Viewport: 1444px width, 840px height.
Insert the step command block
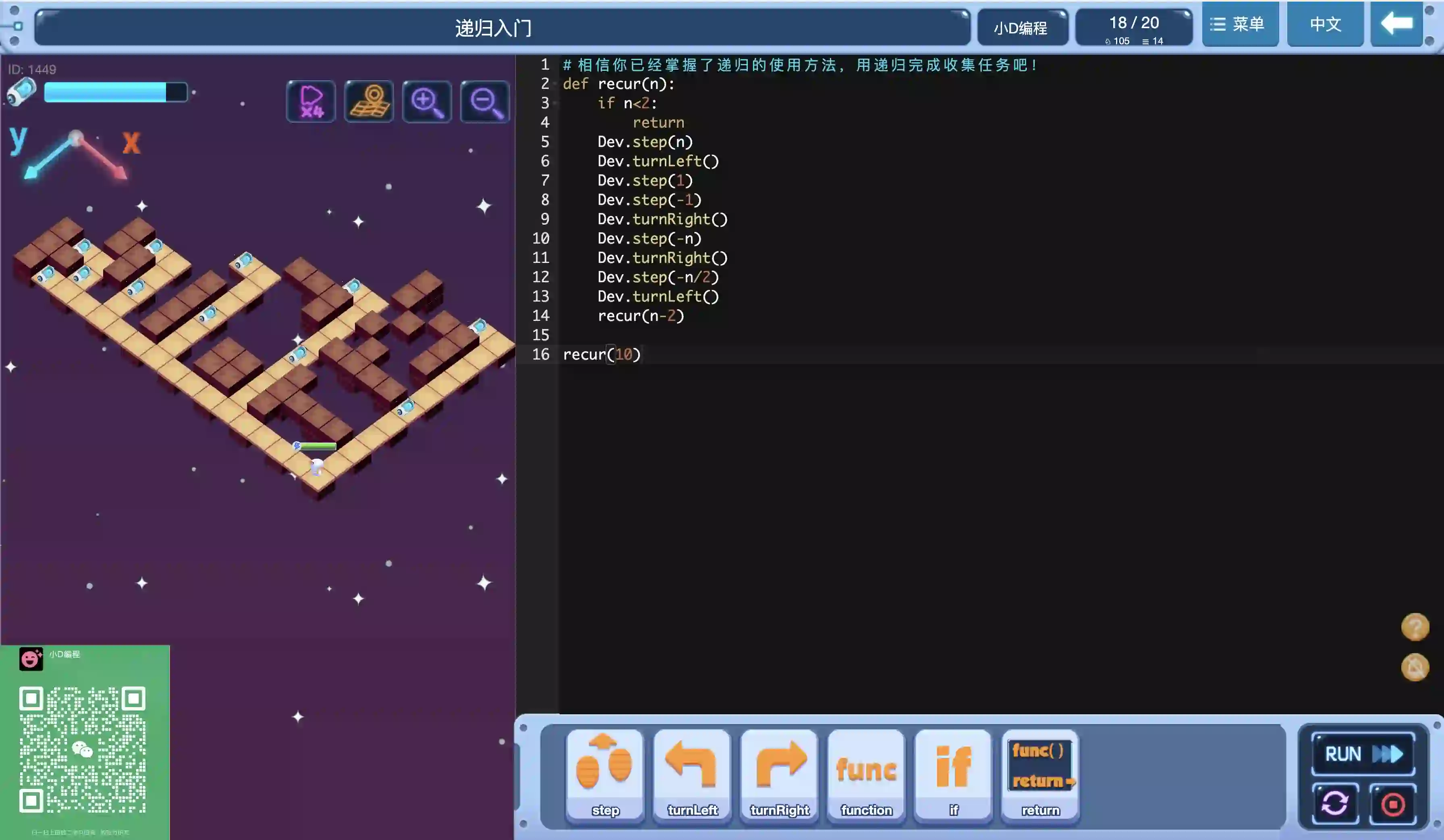coord(605,775)
